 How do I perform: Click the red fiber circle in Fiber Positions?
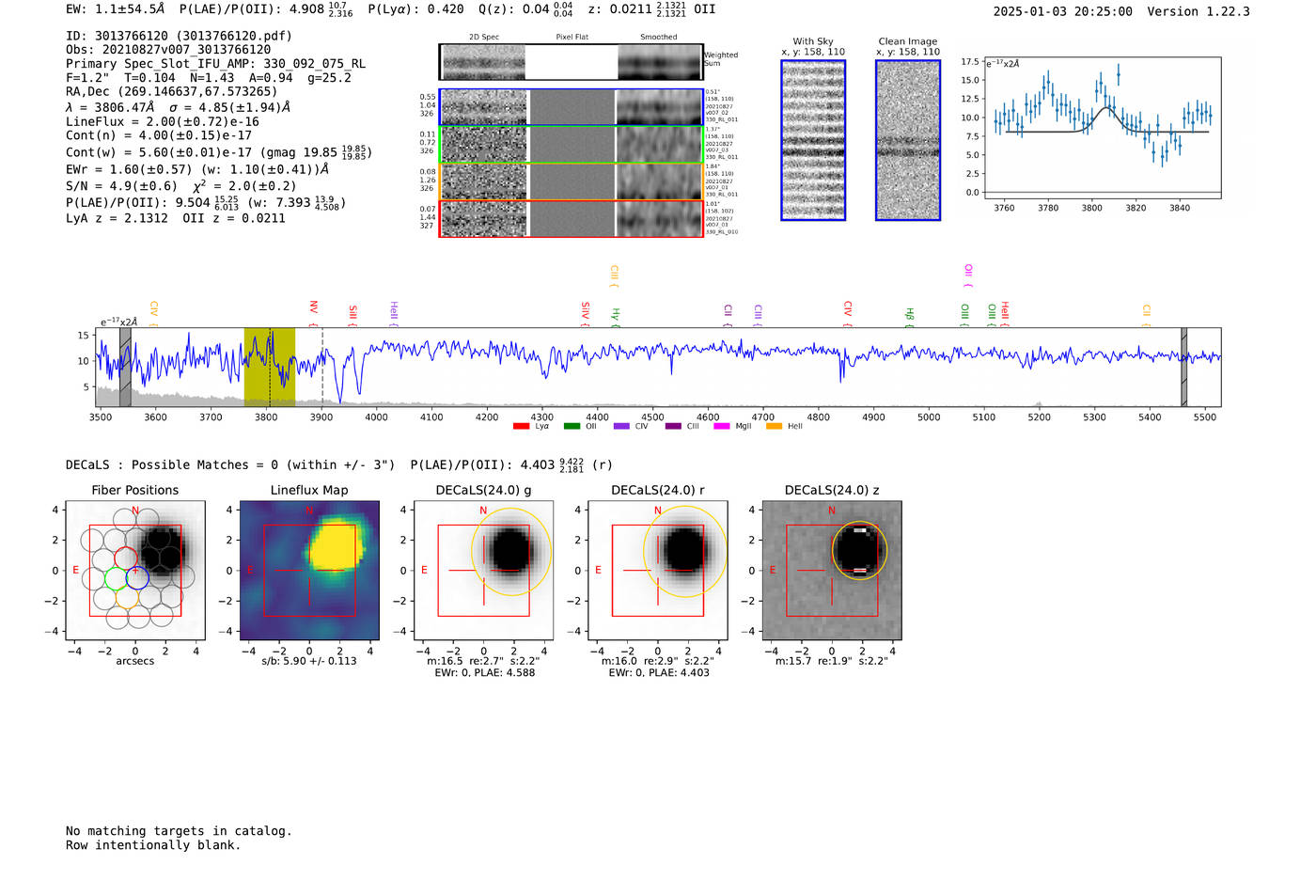(x=126, y=559)
